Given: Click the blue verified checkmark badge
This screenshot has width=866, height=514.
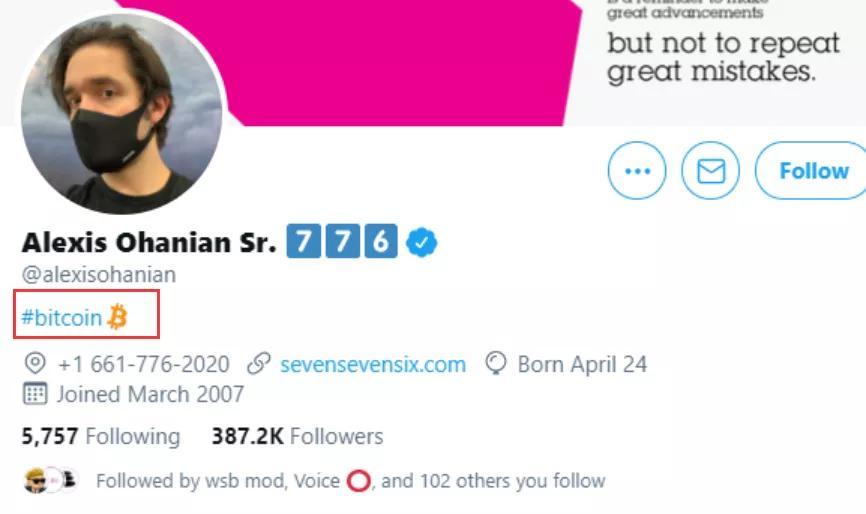Looking at the screenshot, I should click(422, 242).
